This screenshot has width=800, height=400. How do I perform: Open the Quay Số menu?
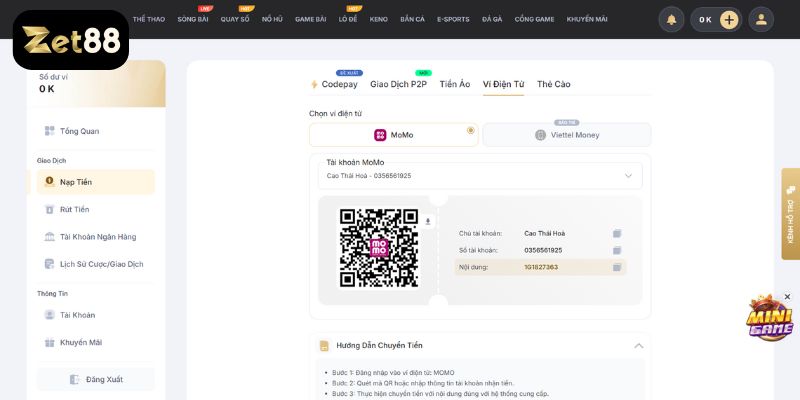235,19
